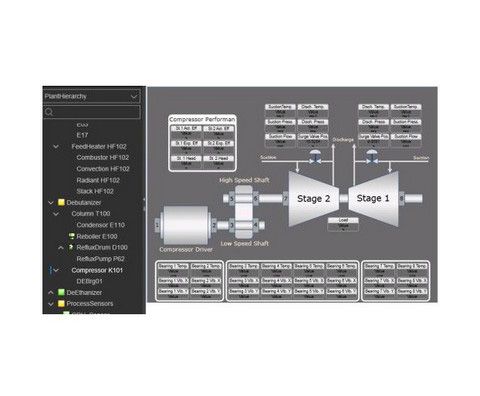Click the RefluxDrum D100 question mark icon
This screenshot has height=396, width=480.
tap(71, 247)
